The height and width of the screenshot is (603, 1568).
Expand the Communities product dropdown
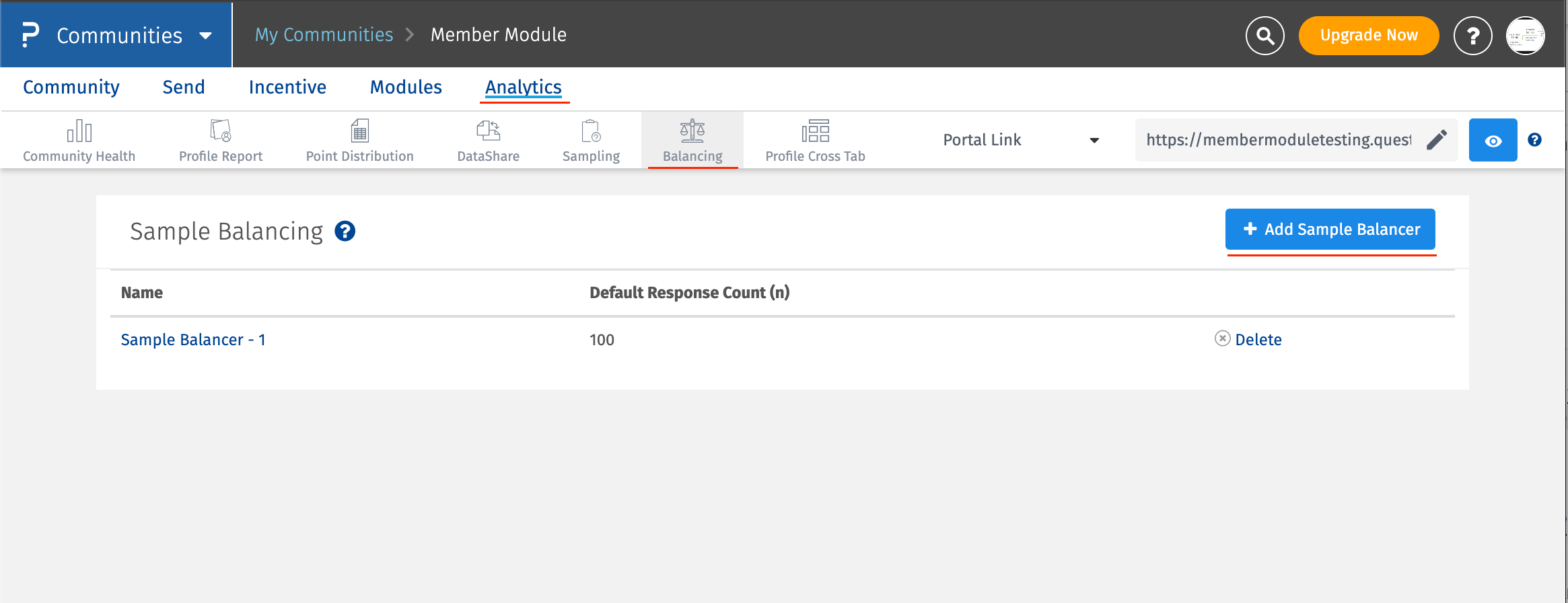click(x=206, y=36)
